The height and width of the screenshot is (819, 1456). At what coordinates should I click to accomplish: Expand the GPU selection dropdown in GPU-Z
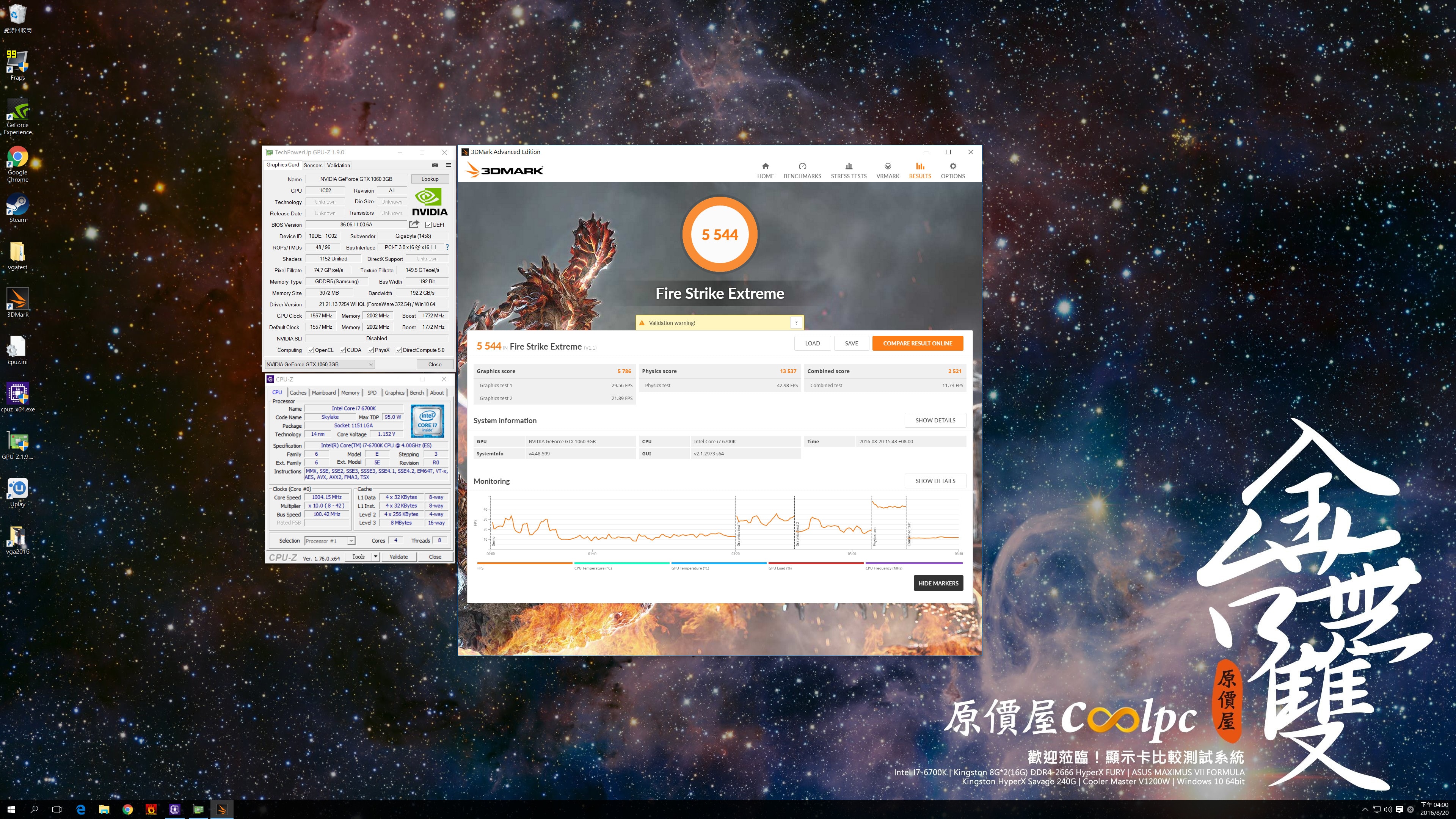coord(371,364)
